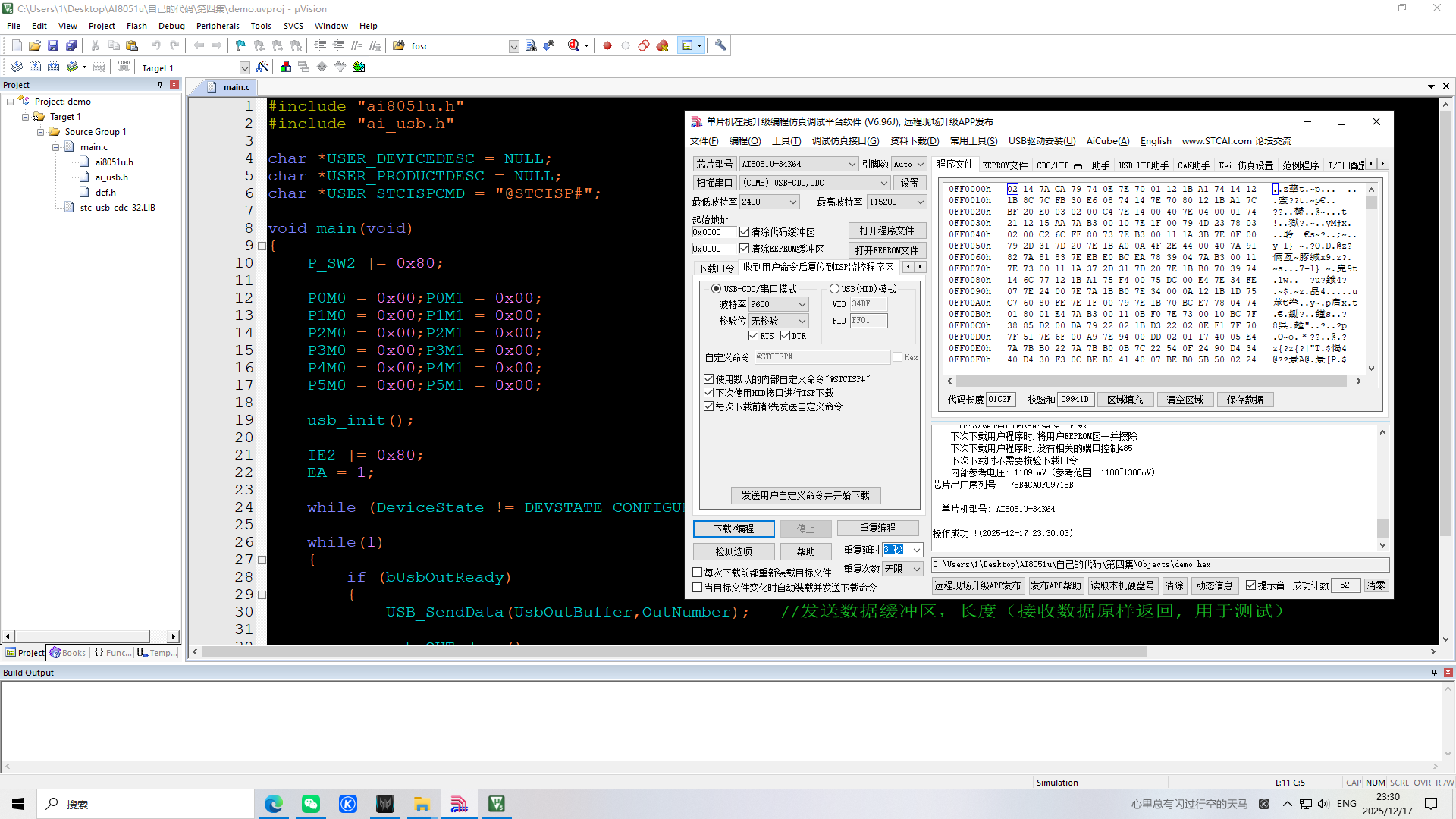Click the 下载/编程 button
Image resolution: width=1456 pixels, height=819 pixels.
click(x=733, y=529)
